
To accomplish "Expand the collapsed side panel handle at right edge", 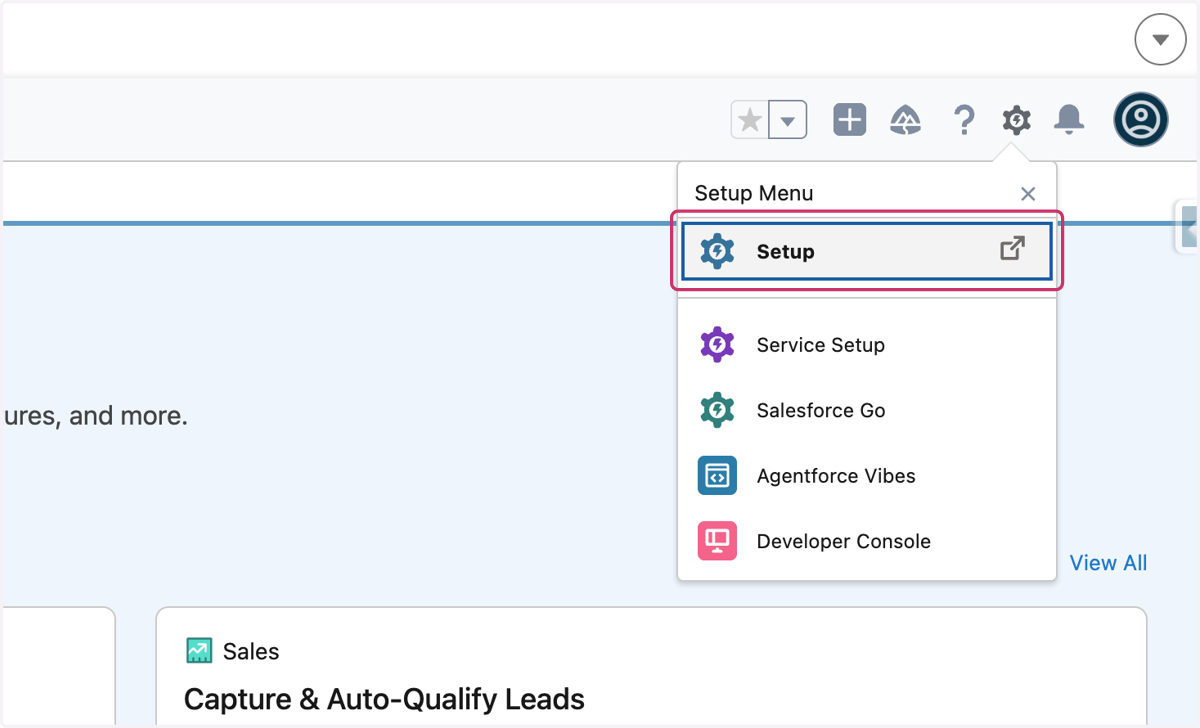I will [1189, 227].
